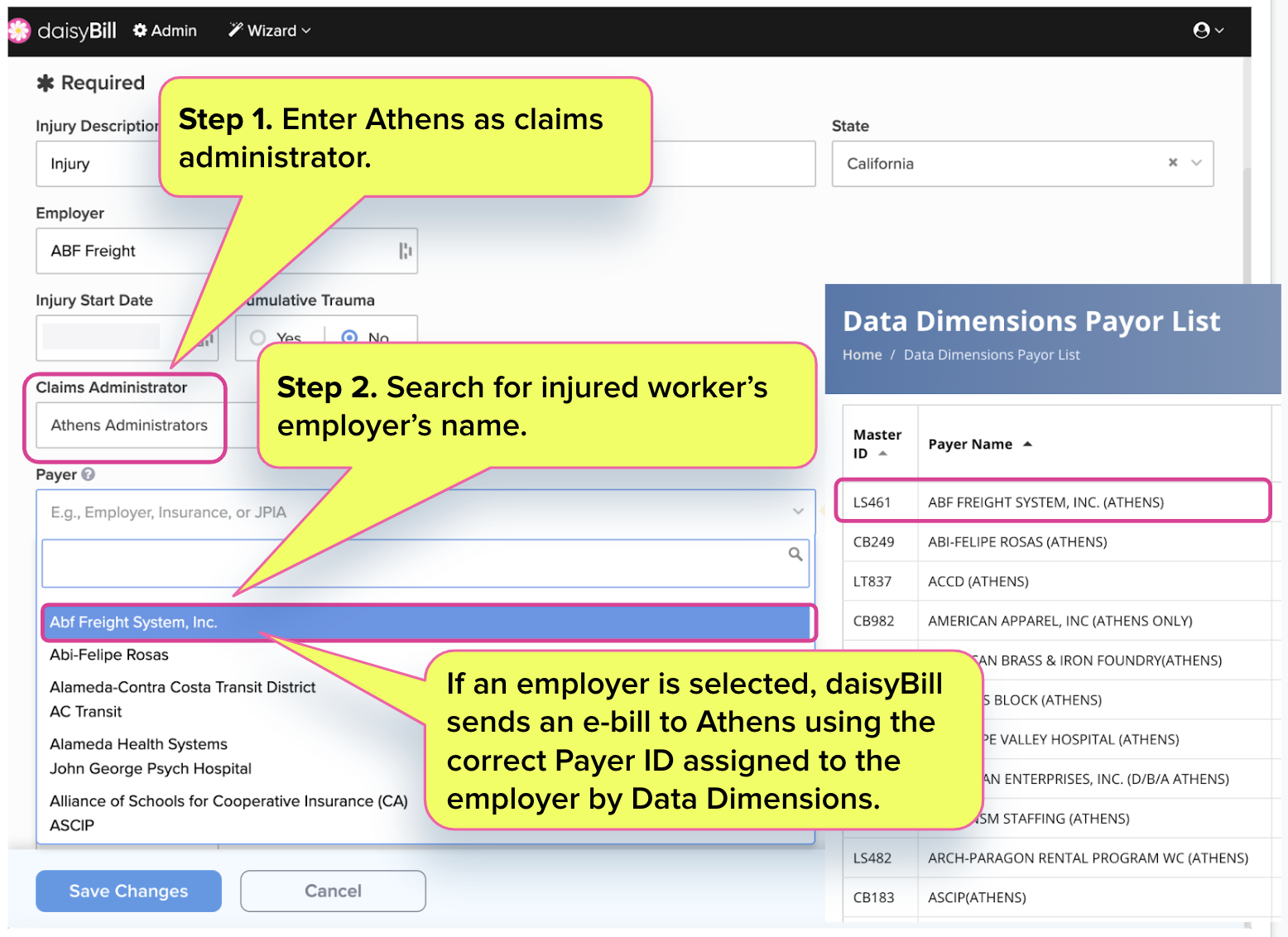Click Home breadcrumb link in Payor List
The width and height of the screenshot is (1288, 937).
[x=862, y=354]
